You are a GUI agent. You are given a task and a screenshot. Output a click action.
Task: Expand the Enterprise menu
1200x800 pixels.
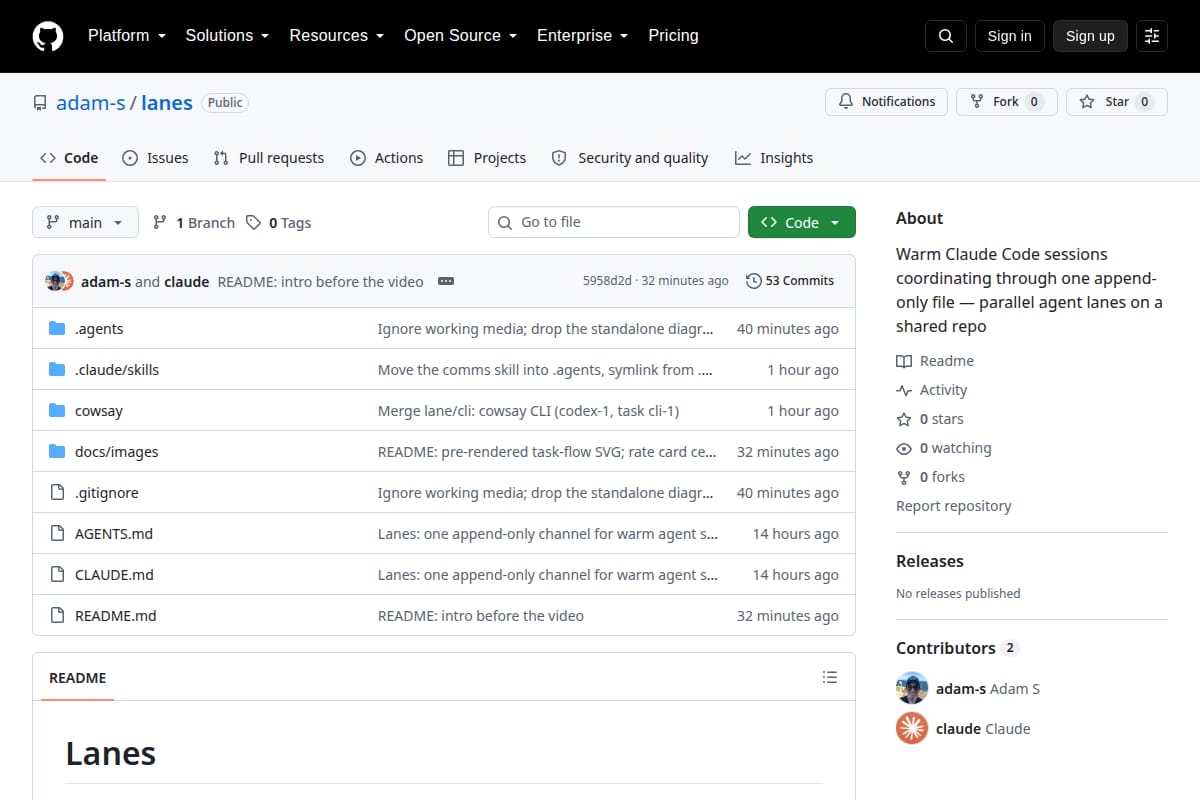click(582, 36)
